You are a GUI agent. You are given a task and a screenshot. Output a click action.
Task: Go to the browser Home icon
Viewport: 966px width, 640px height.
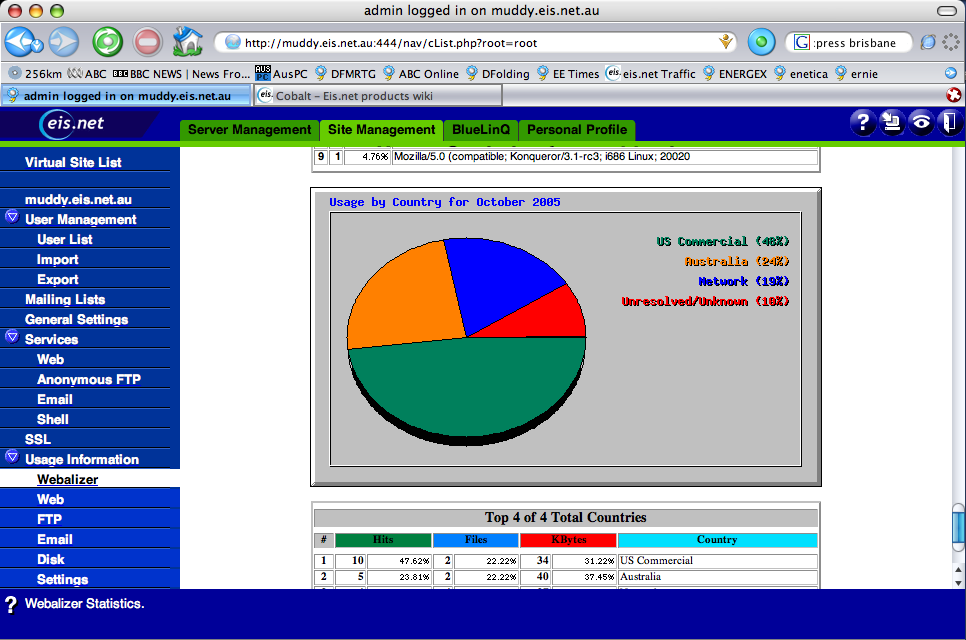coord(187,43)
